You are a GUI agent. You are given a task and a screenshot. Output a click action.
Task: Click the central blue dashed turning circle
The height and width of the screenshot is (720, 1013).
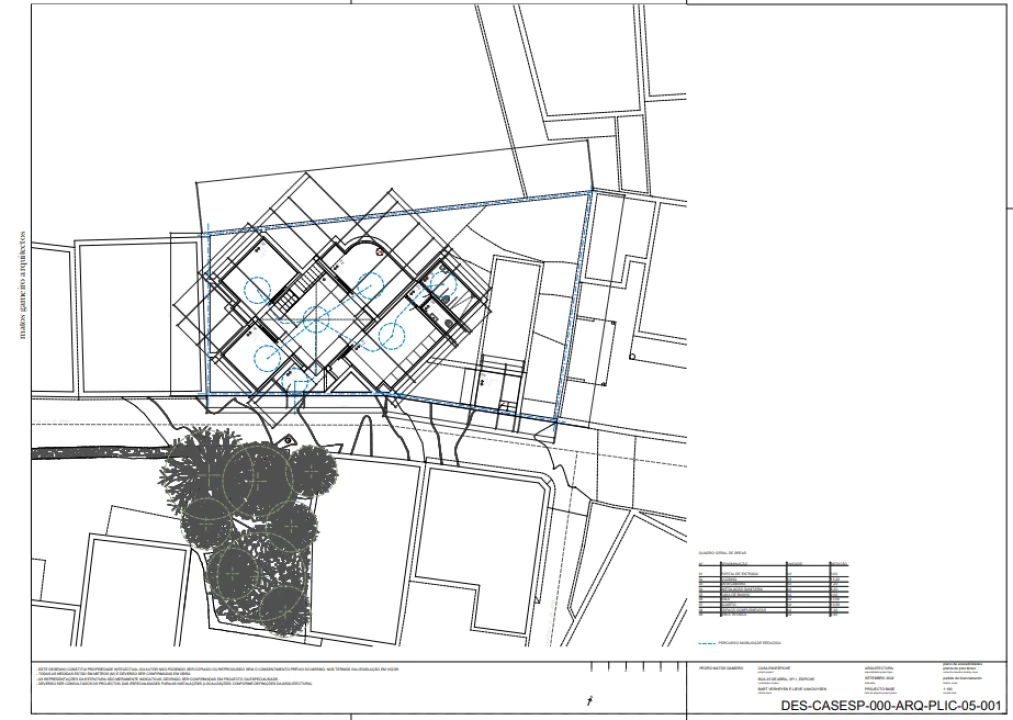[x=316, y=320]
